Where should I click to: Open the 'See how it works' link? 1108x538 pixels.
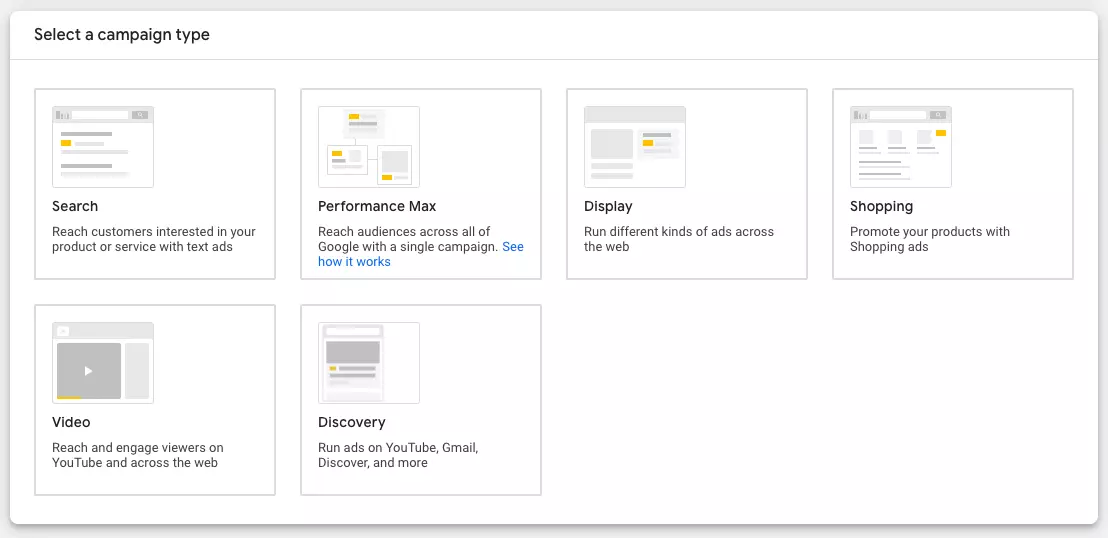(x=354, y=261)
